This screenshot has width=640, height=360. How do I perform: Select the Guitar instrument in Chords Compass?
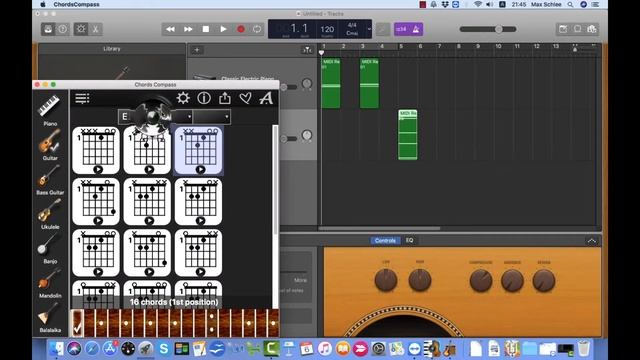[50, 144]
